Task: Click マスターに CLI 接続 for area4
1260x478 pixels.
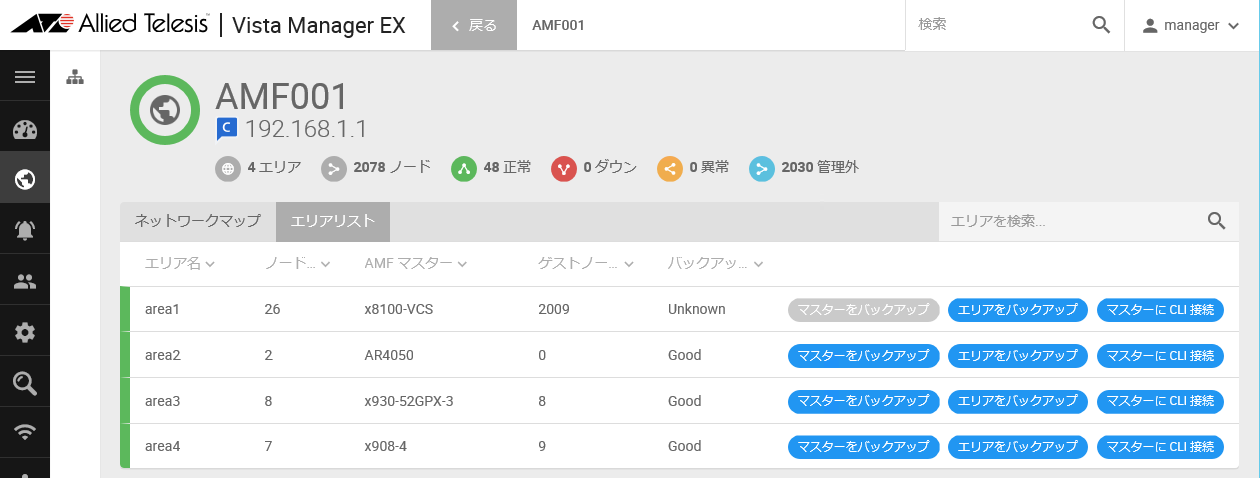Action: coord(1160,447)
